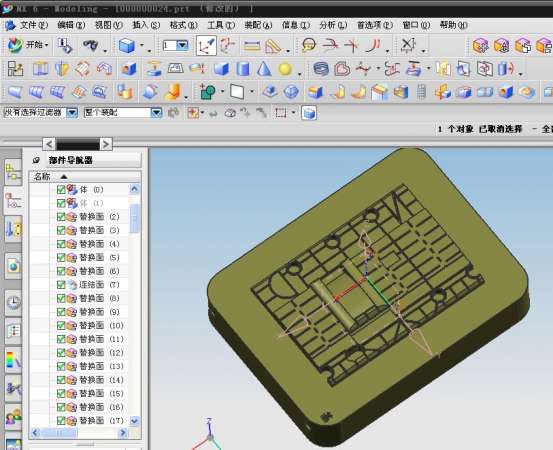Open the 分析 (Analysis) menu
This screenshot has width=553, height=450.
click(x=333, y=25)
